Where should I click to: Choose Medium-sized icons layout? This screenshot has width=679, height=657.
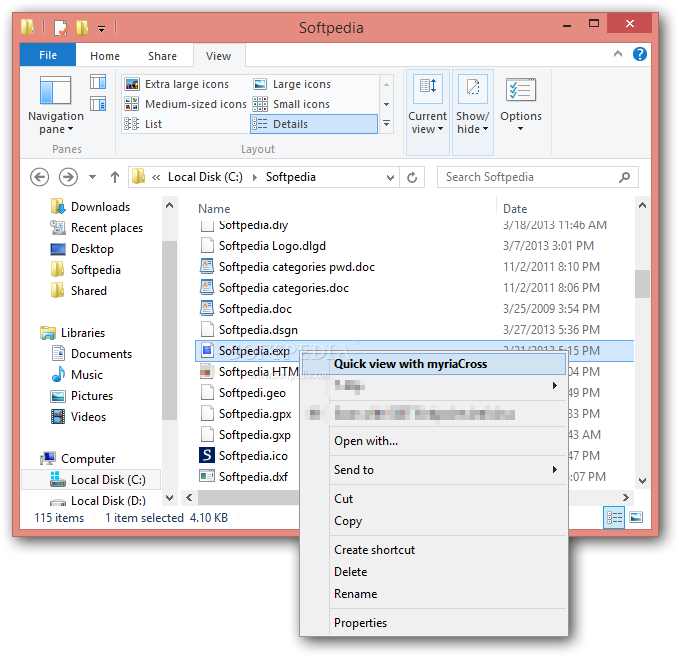(x=185, y=104)
